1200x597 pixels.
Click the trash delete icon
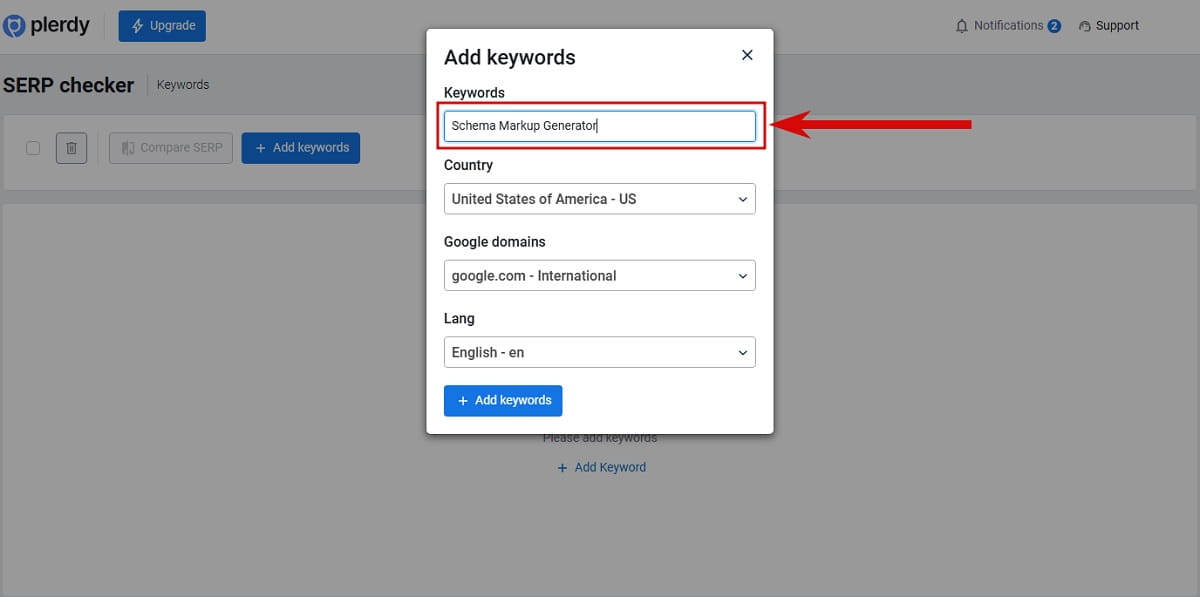71,147
